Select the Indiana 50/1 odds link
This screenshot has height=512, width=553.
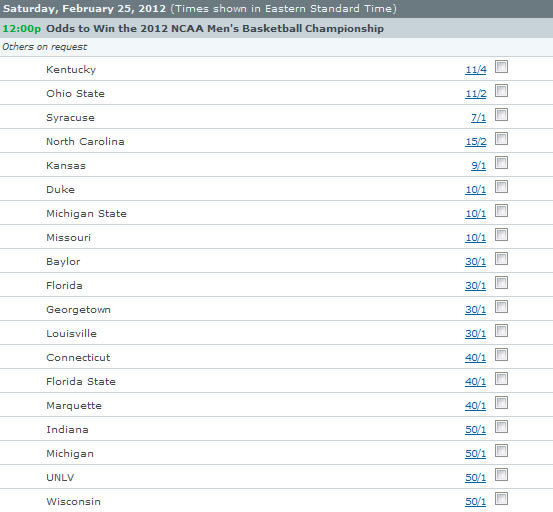[475, 429]
